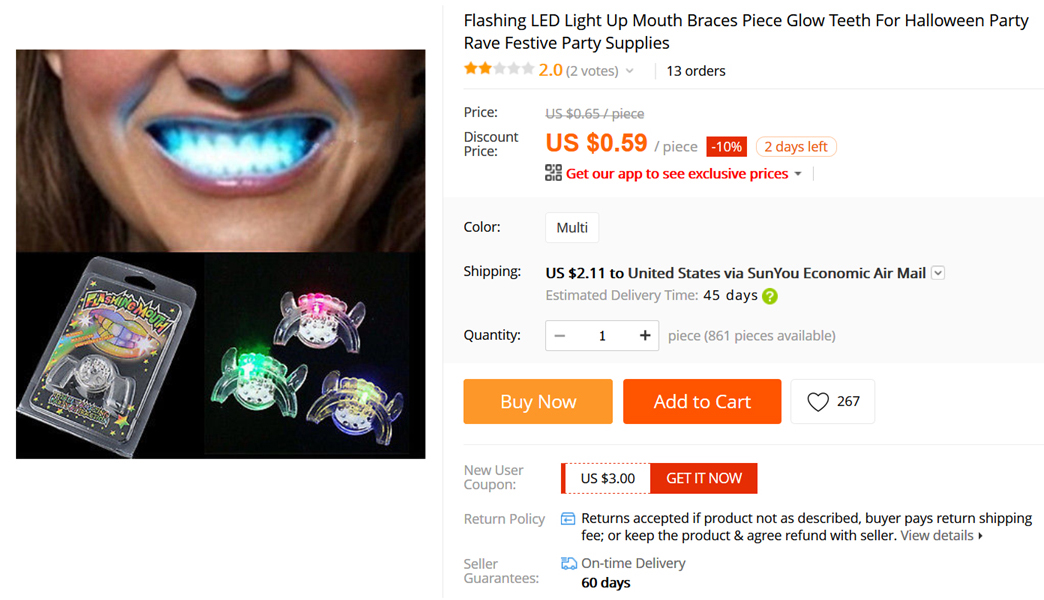Click the On-time Delivery truck icon
1044x600 pixels.
[569, 563]
